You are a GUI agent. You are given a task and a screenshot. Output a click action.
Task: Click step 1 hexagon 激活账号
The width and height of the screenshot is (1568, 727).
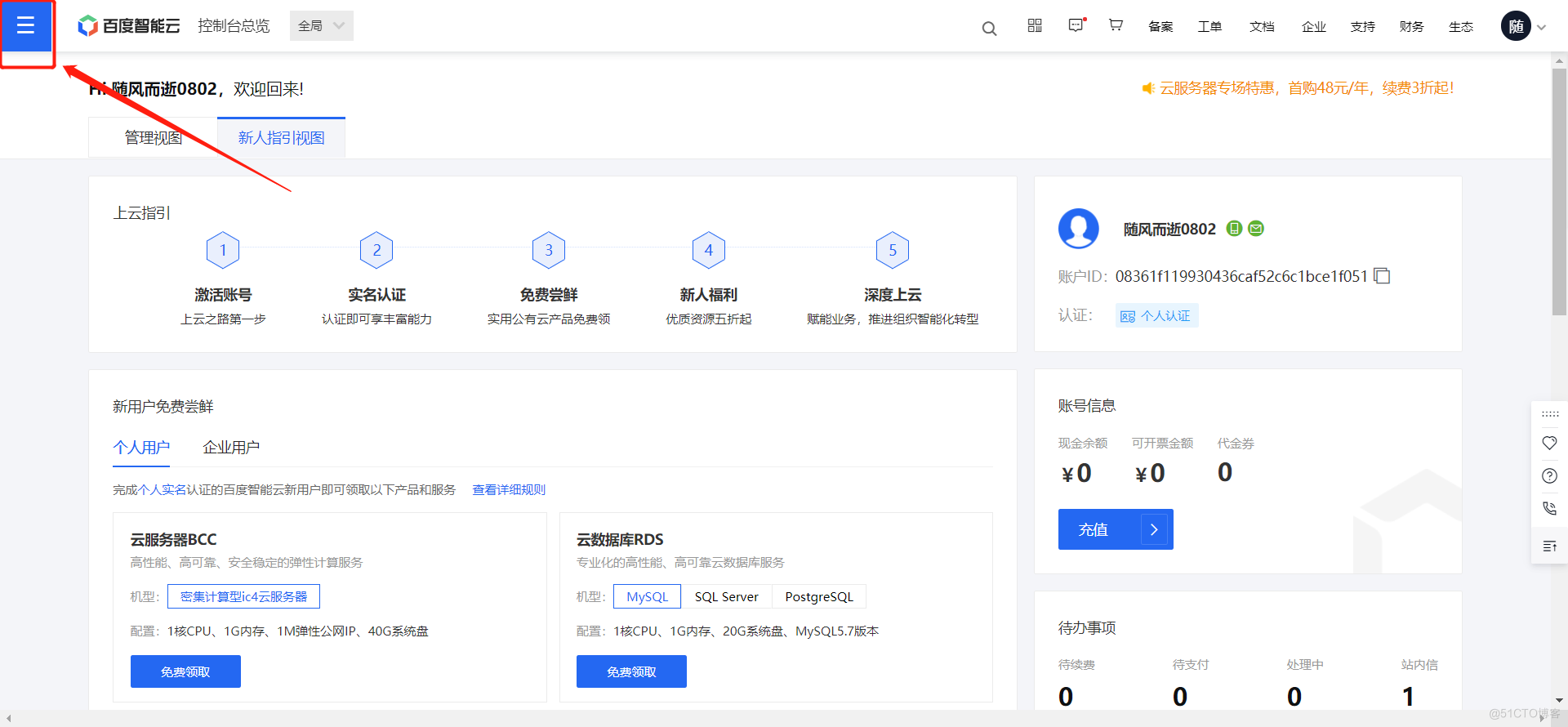point(223,250)
